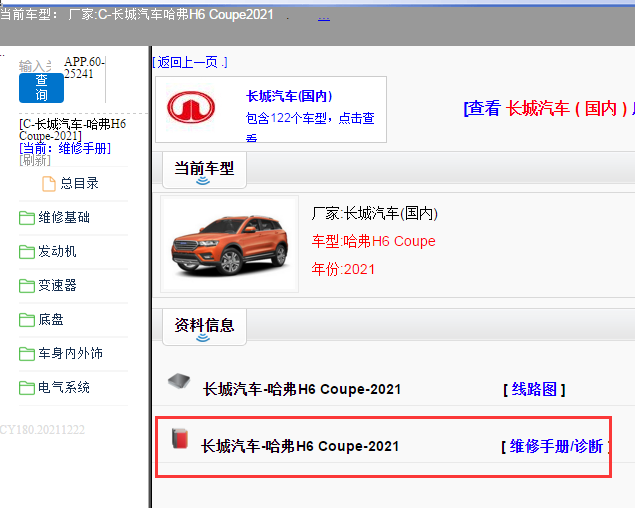
Task: Select the 资料信息 tab header
Action: click(204, 327)
